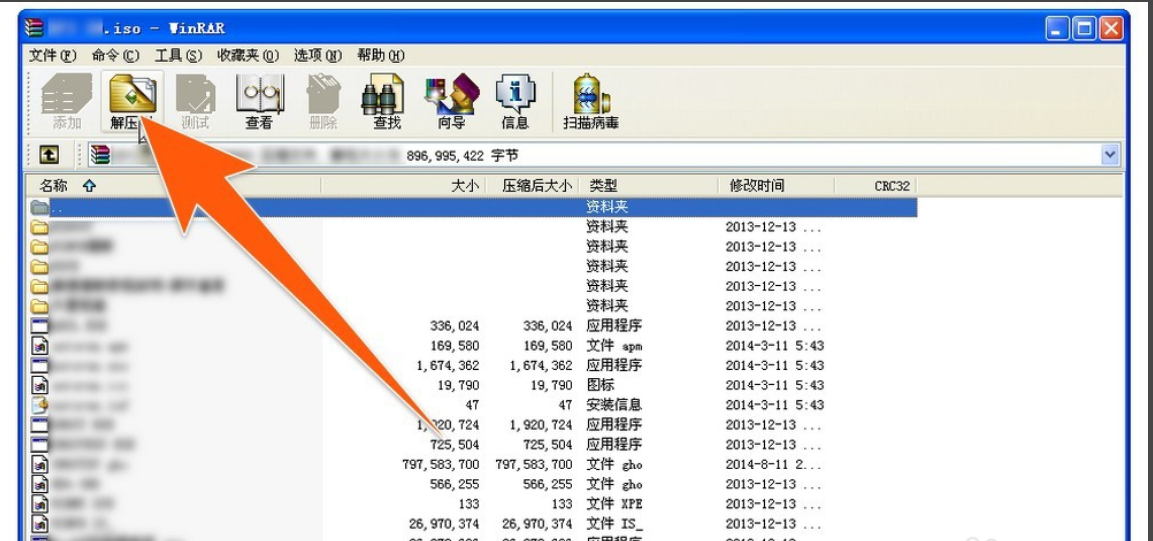Viewport: 1153px width, 541px height.
Task: Show archive 信息 (Info) icon
Action: click(515, 102)
